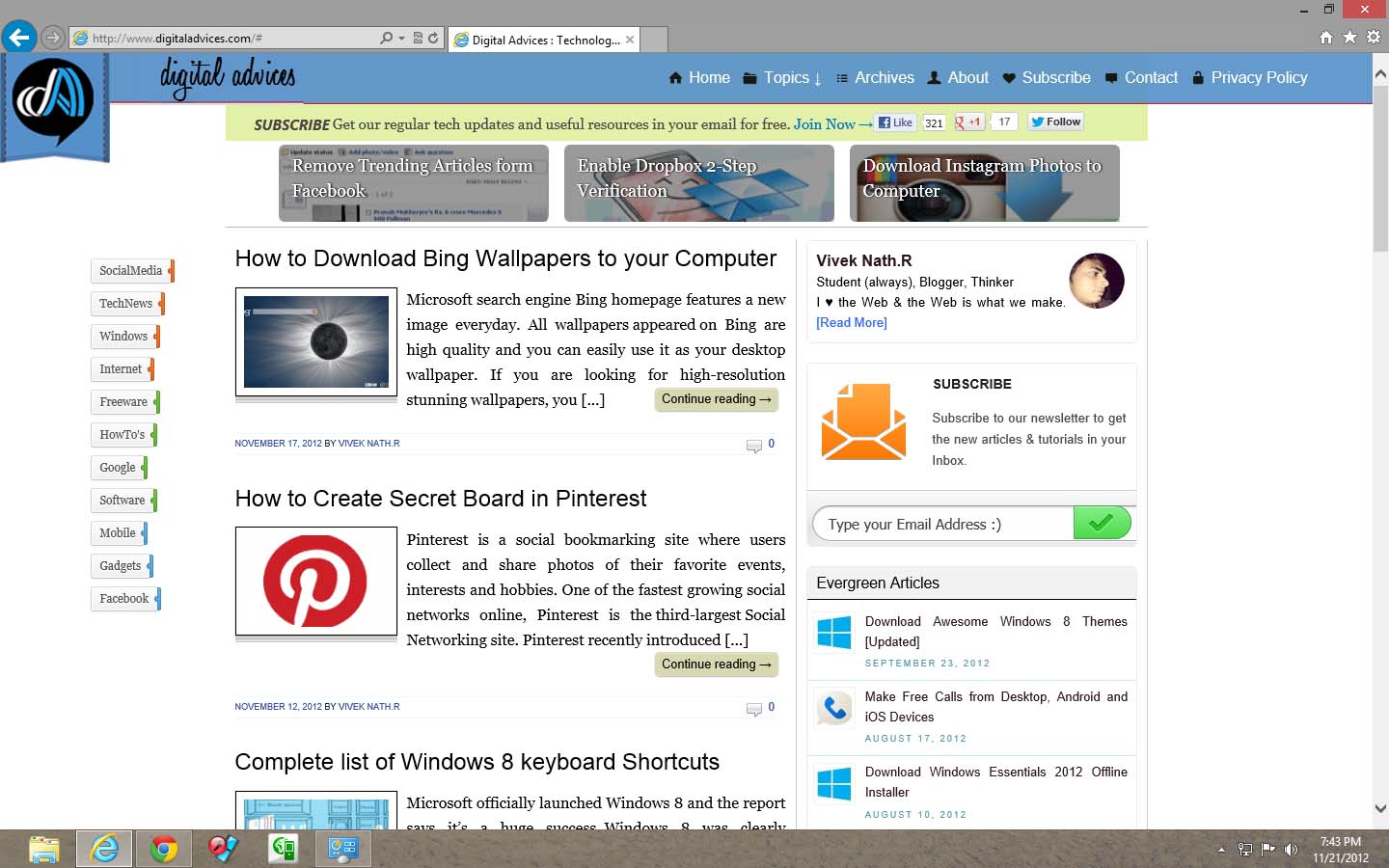
Task: Select the HowTo's category tag
Action: click(x=123, y=435)
